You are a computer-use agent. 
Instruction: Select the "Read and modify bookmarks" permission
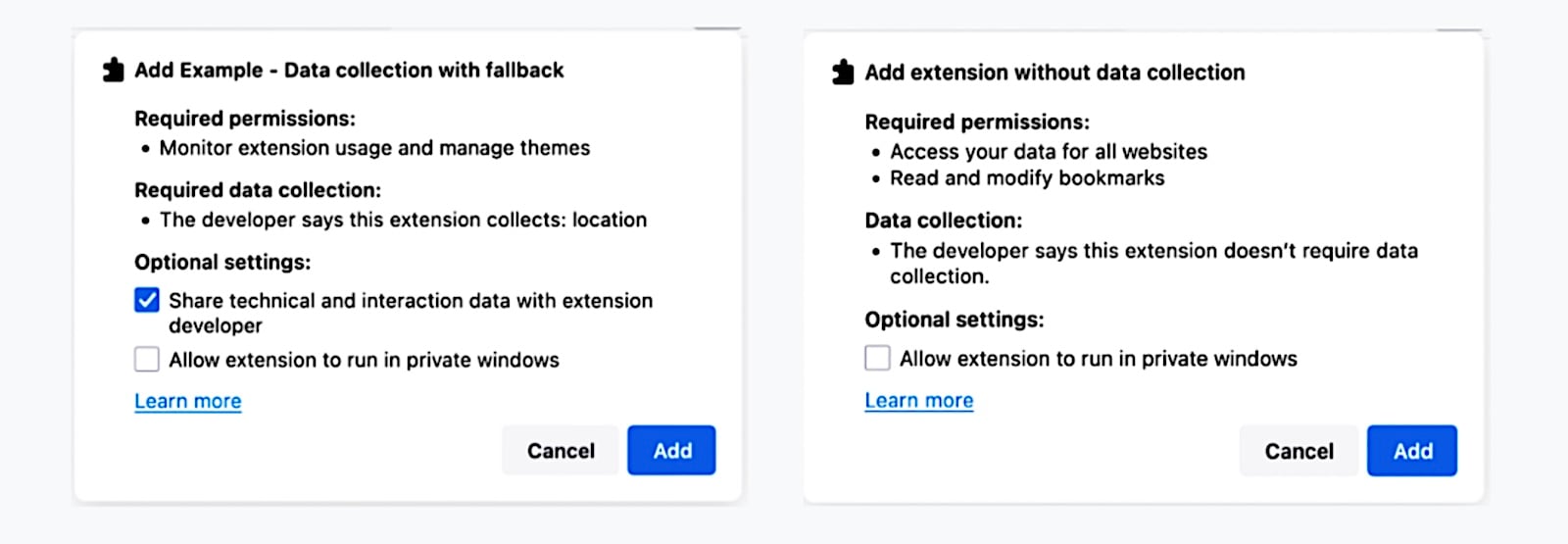point(1027,178)
